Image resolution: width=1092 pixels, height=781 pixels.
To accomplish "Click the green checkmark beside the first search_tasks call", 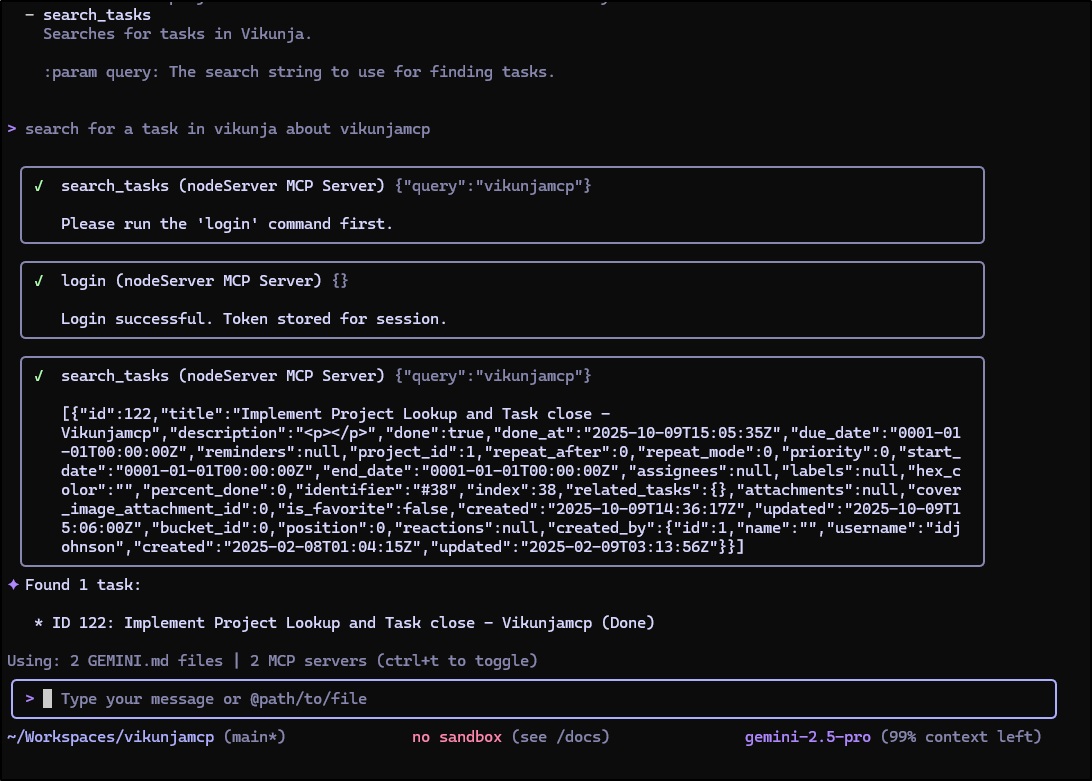I will point(38,186).
